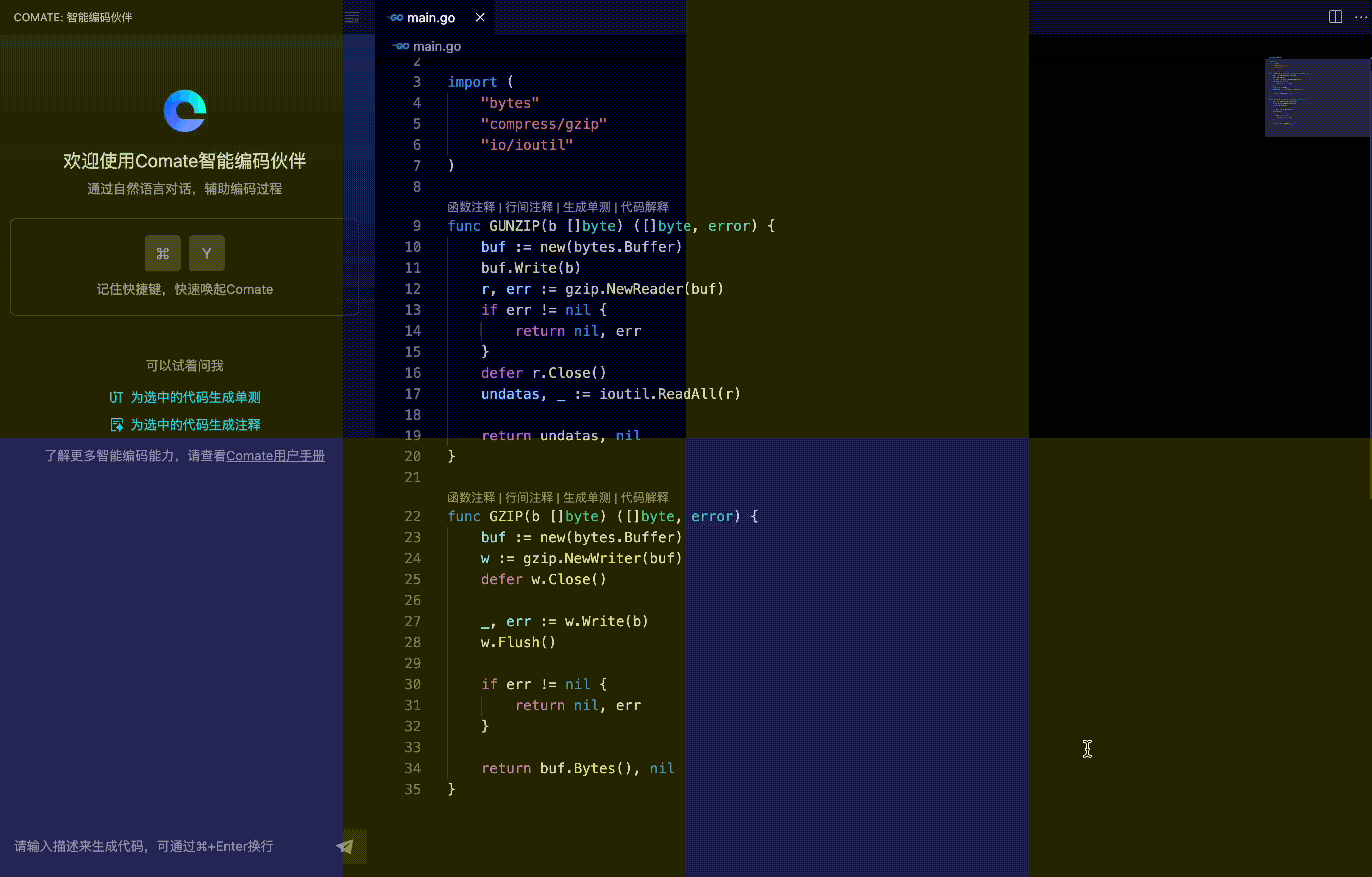This screenshot has height=877, width=1372.
Task: Close the main.go tab
Action: click(x=480, y=17)
